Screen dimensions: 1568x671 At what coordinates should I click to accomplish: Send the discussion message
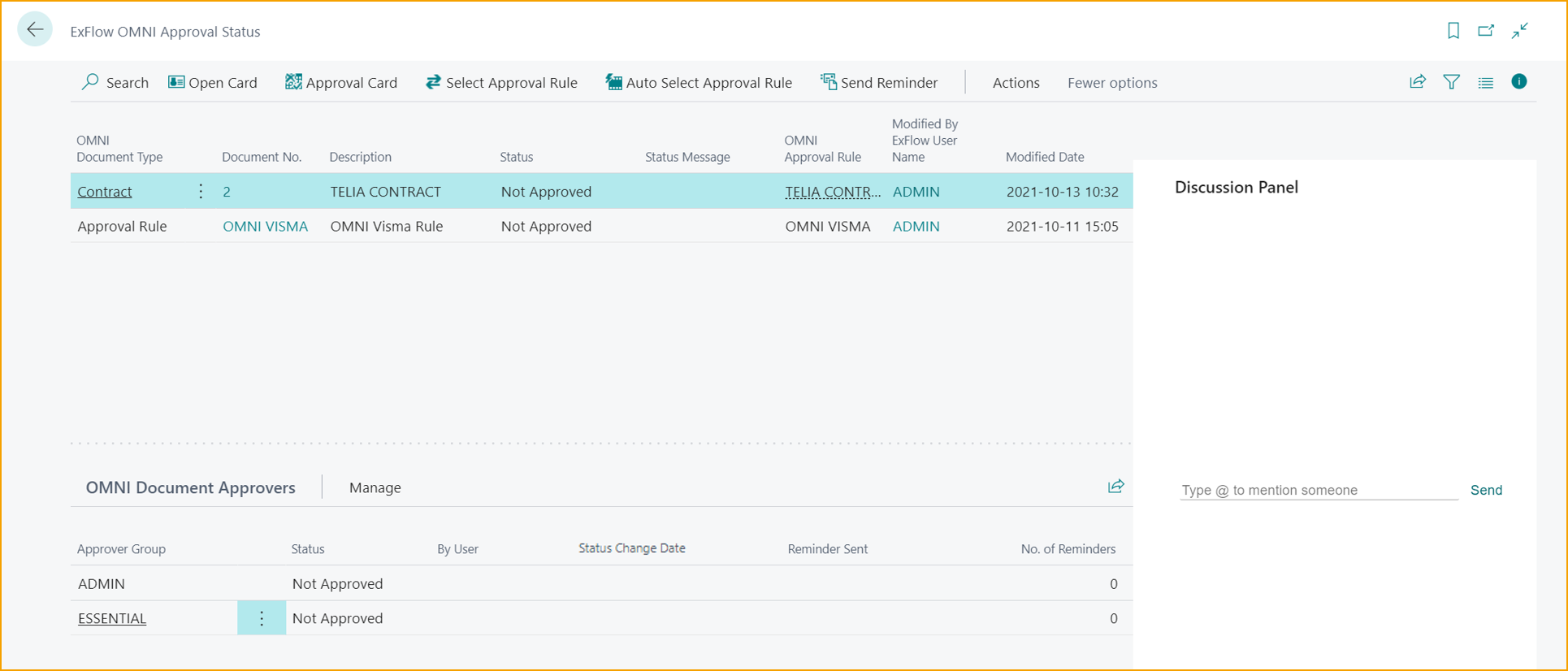tap(1487, 490)
